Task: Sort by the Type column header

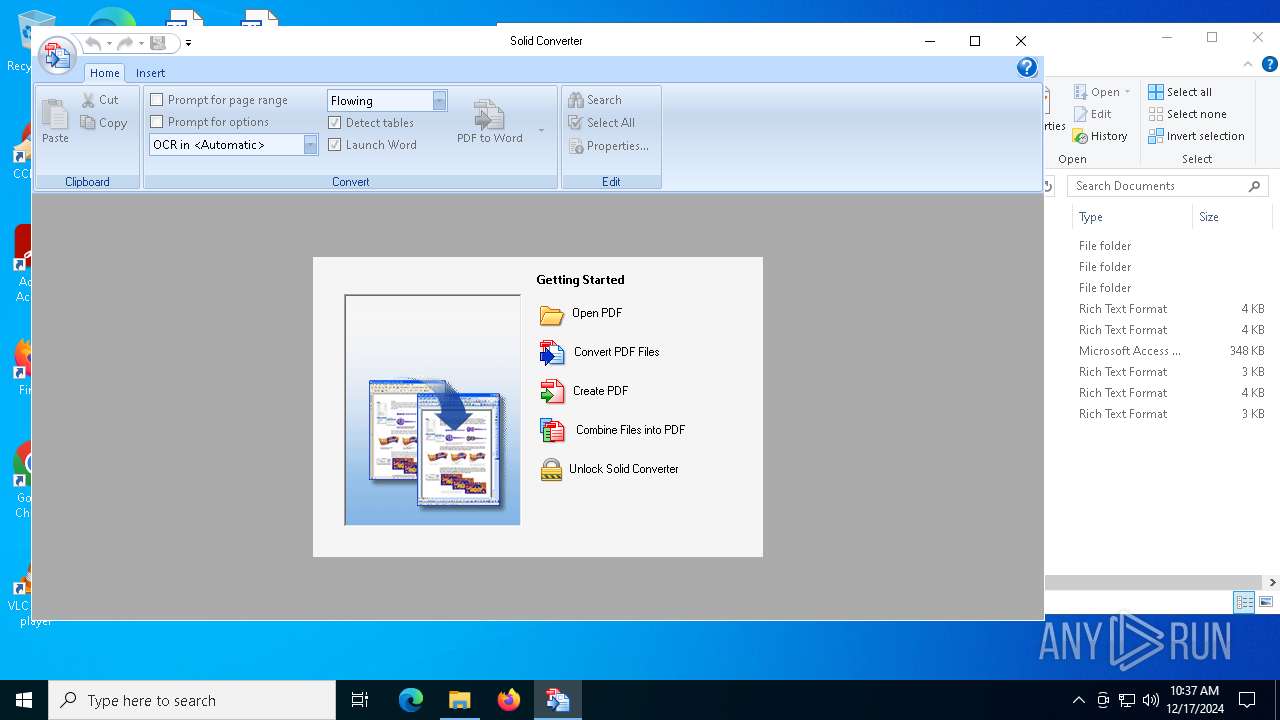Action: 1132,217
